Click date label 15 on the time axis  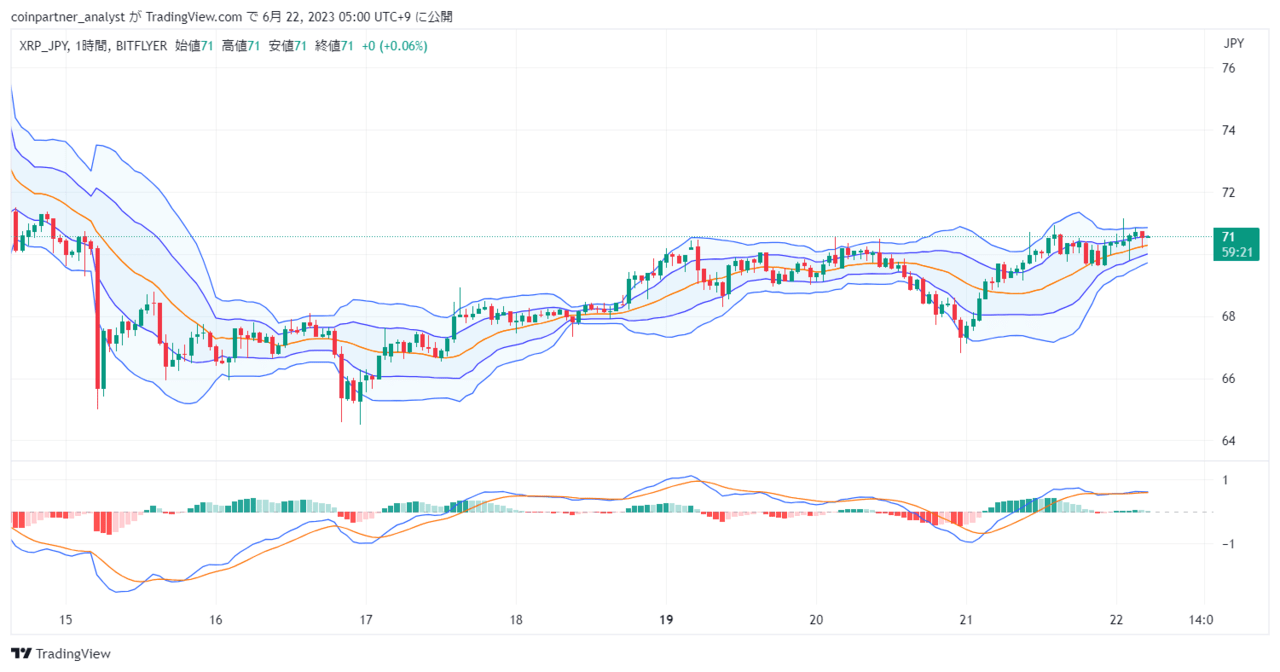(x=66, y=619)
